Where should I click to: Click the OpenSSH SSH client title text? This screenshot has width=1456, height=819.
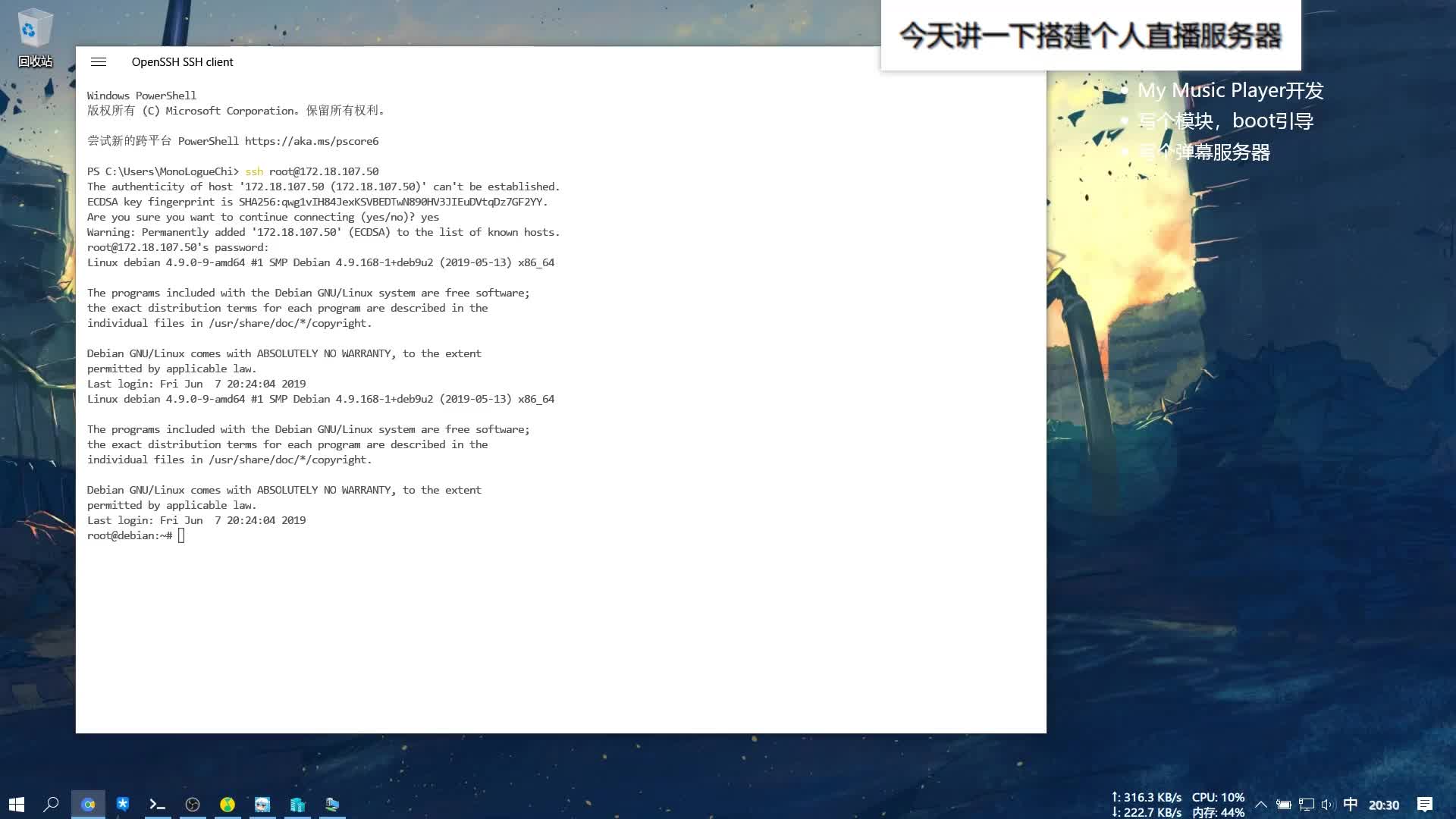pyautogui.click(x=182, y=62)
